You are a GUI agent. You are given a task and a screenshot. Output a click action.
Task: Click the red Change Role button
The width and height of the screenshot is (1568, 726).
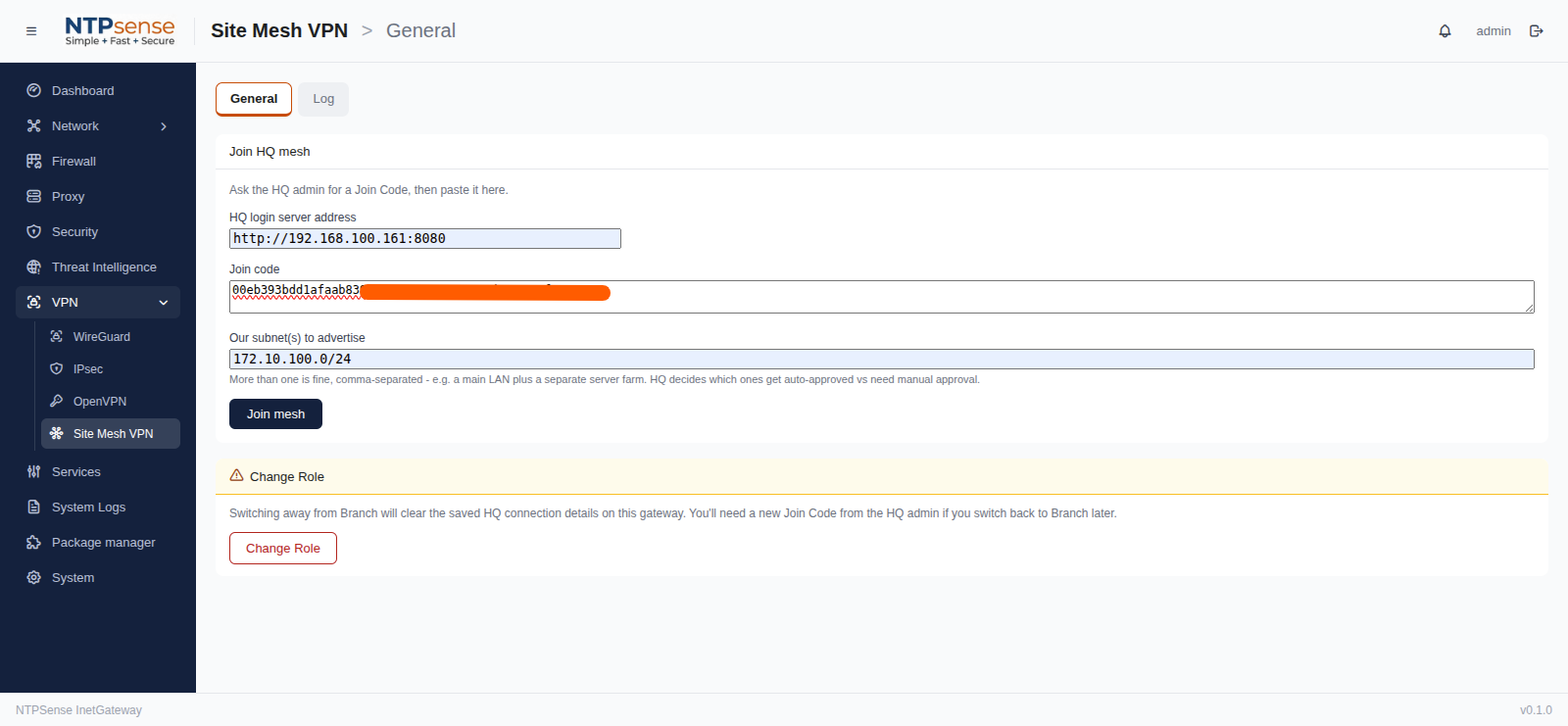(283, 548)
